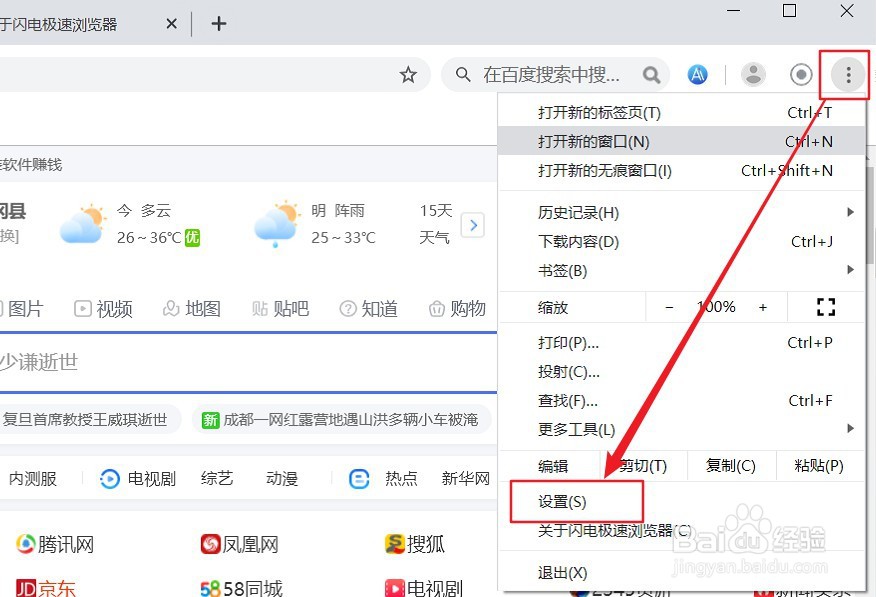
Task: Choose 退出(X) menu item
Action: [x=680, y=572]
